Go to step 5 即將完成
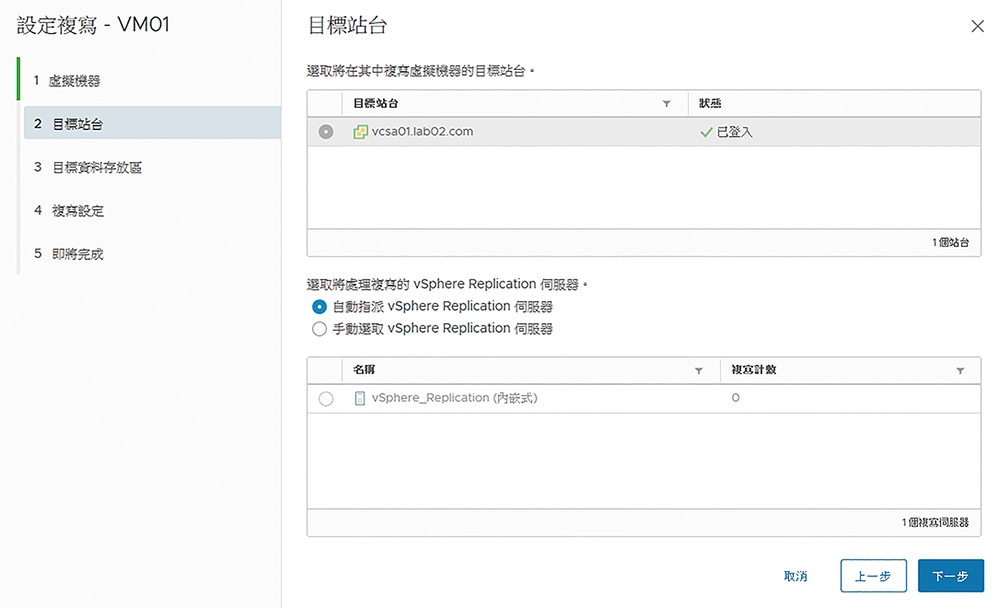The width and height of the screenshot is (1000, 608). 68,254
